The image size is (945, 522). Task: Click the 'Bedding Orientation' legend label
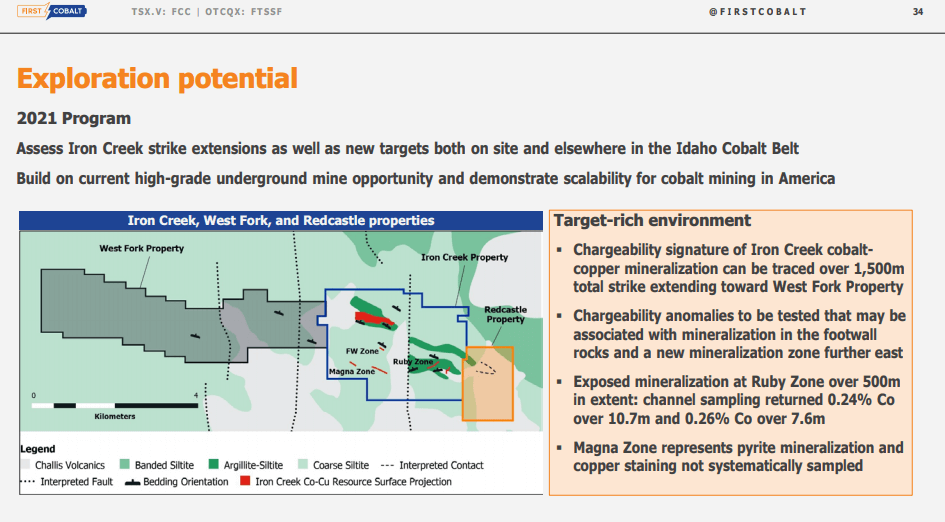[x=186, y=482]
